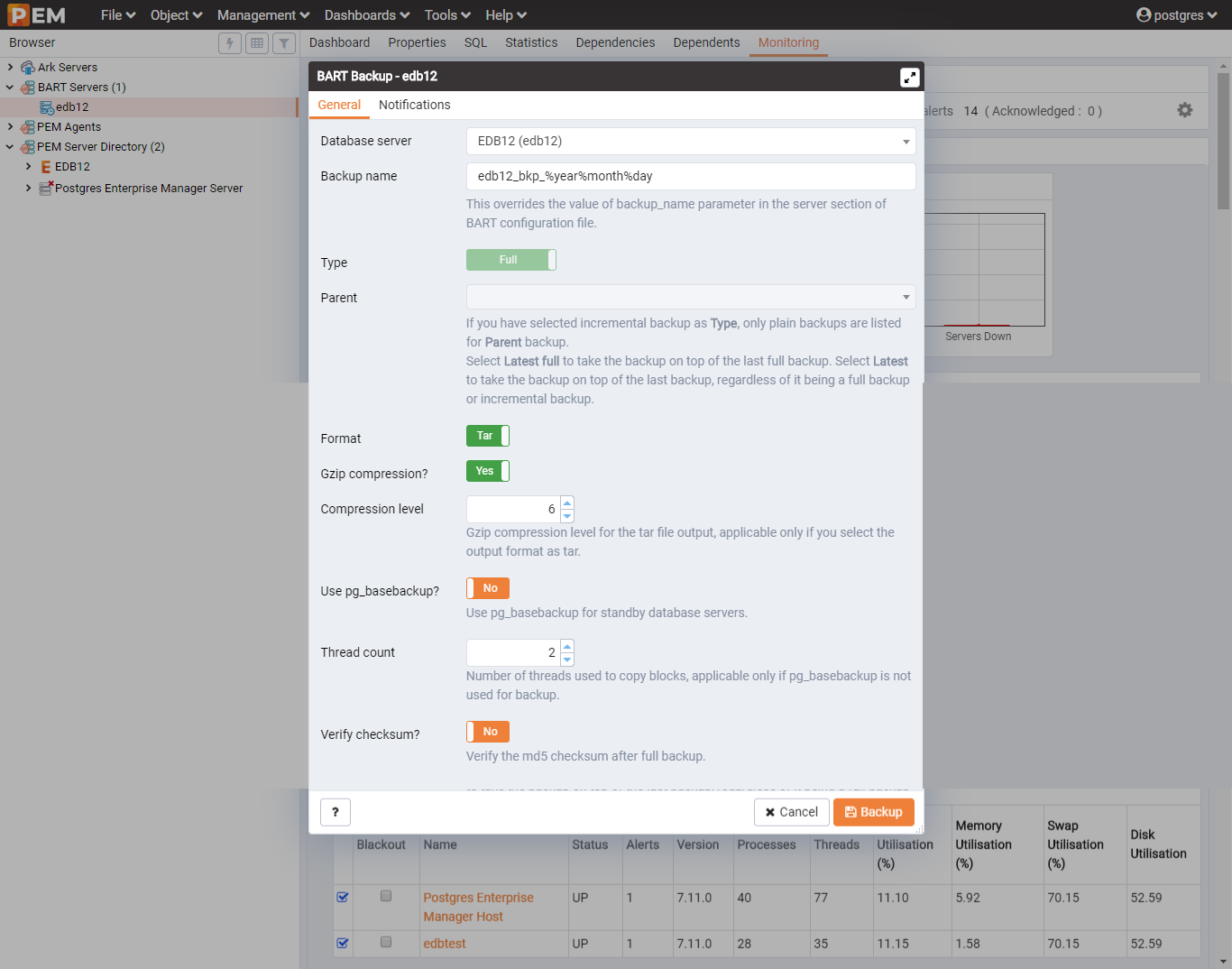This screenshot has height=969, width=1232.
Task: Click the View Data grid icon in Browser
Action: 257,42
